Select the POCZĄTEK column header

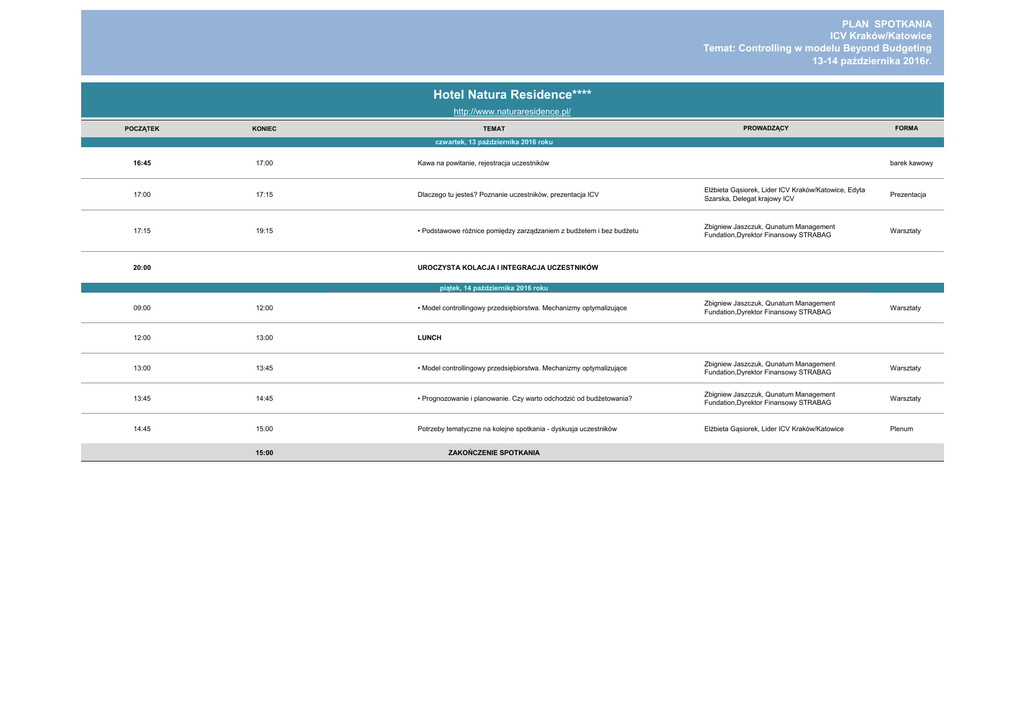(142, 129)
